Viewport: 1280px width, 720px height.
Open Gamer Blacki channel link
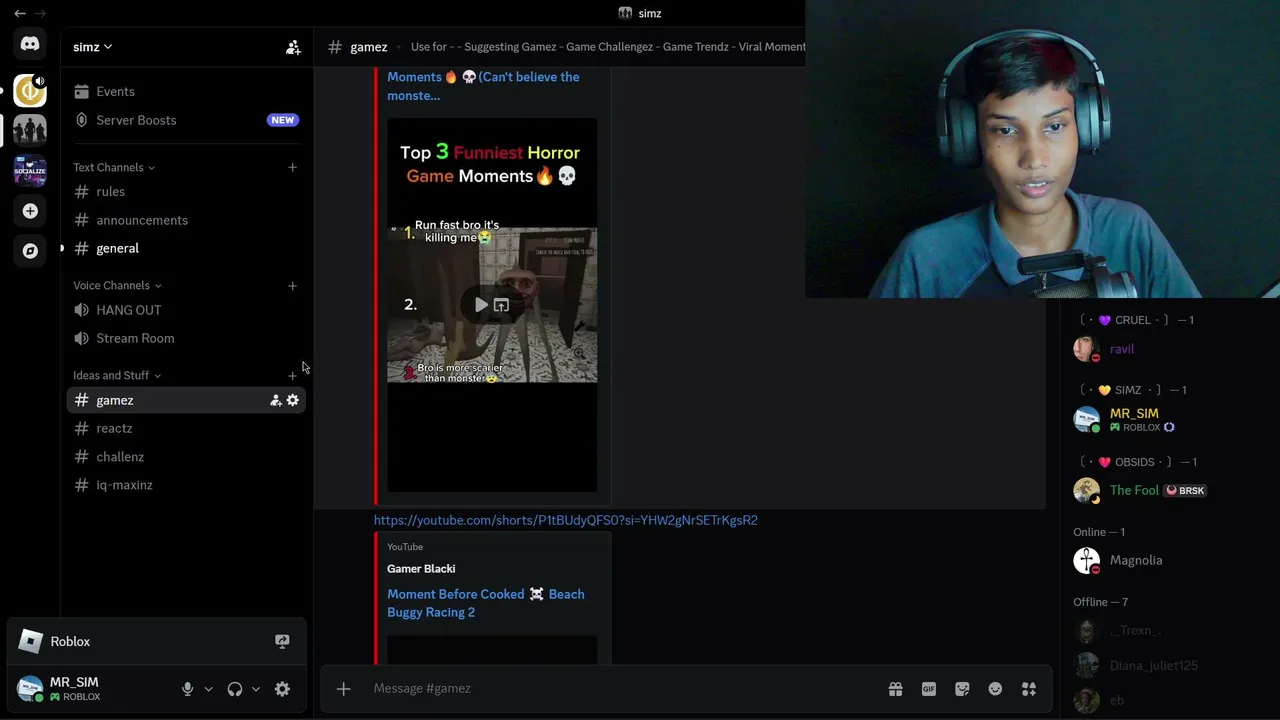[x=421, y=568]
